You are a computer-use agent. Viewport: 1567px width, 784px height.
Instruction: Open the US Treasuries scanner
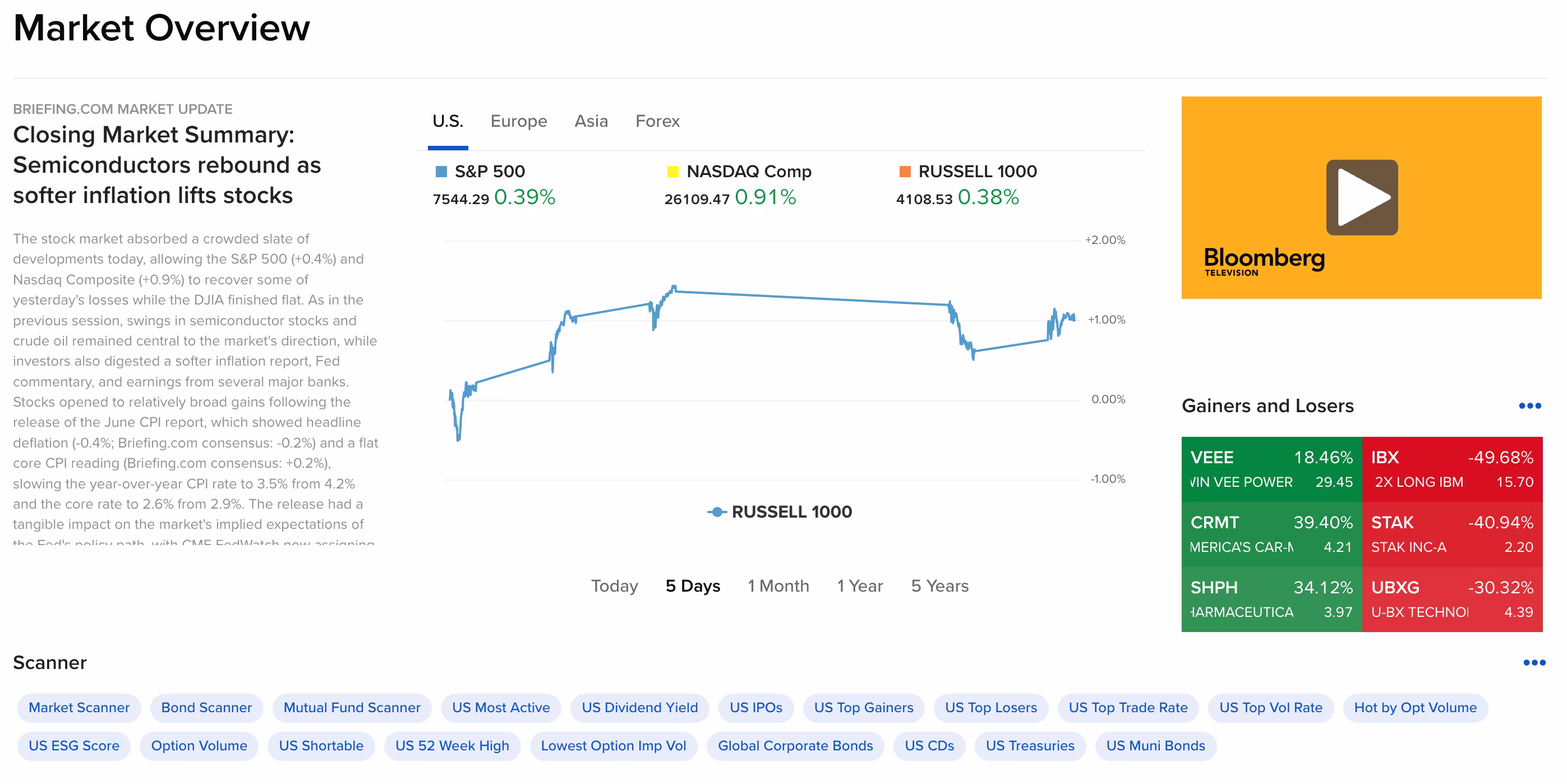(1030, 746)
